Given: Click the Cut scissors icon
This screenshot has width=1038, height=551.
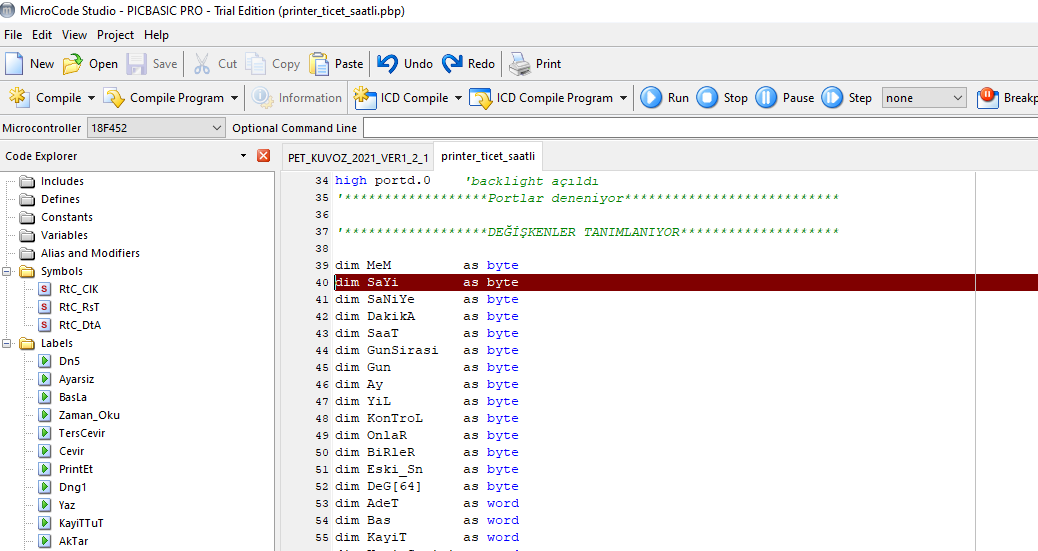Looking at the screenshot, I should click(201, 64).
